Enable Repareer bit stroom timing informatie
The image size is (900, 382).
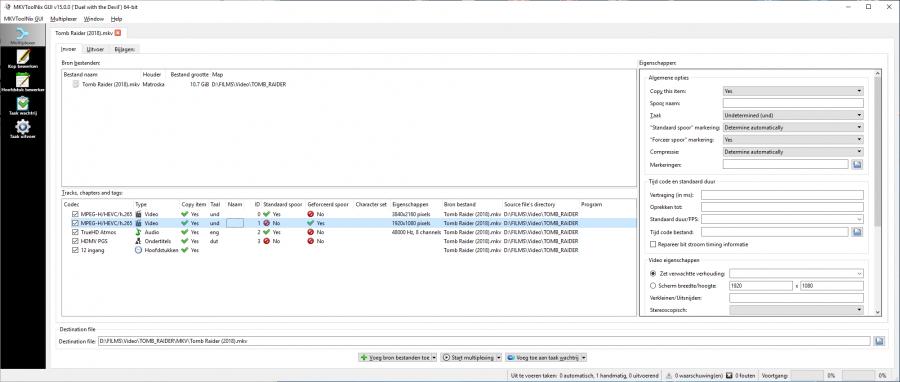coord(653,244)
